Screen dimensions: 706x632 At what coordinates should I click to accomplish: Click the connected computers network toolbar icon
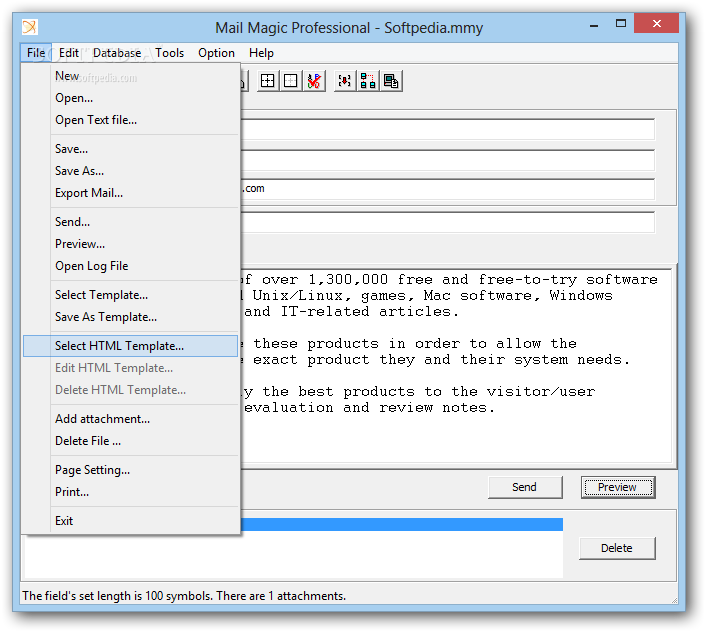point(368,81)
